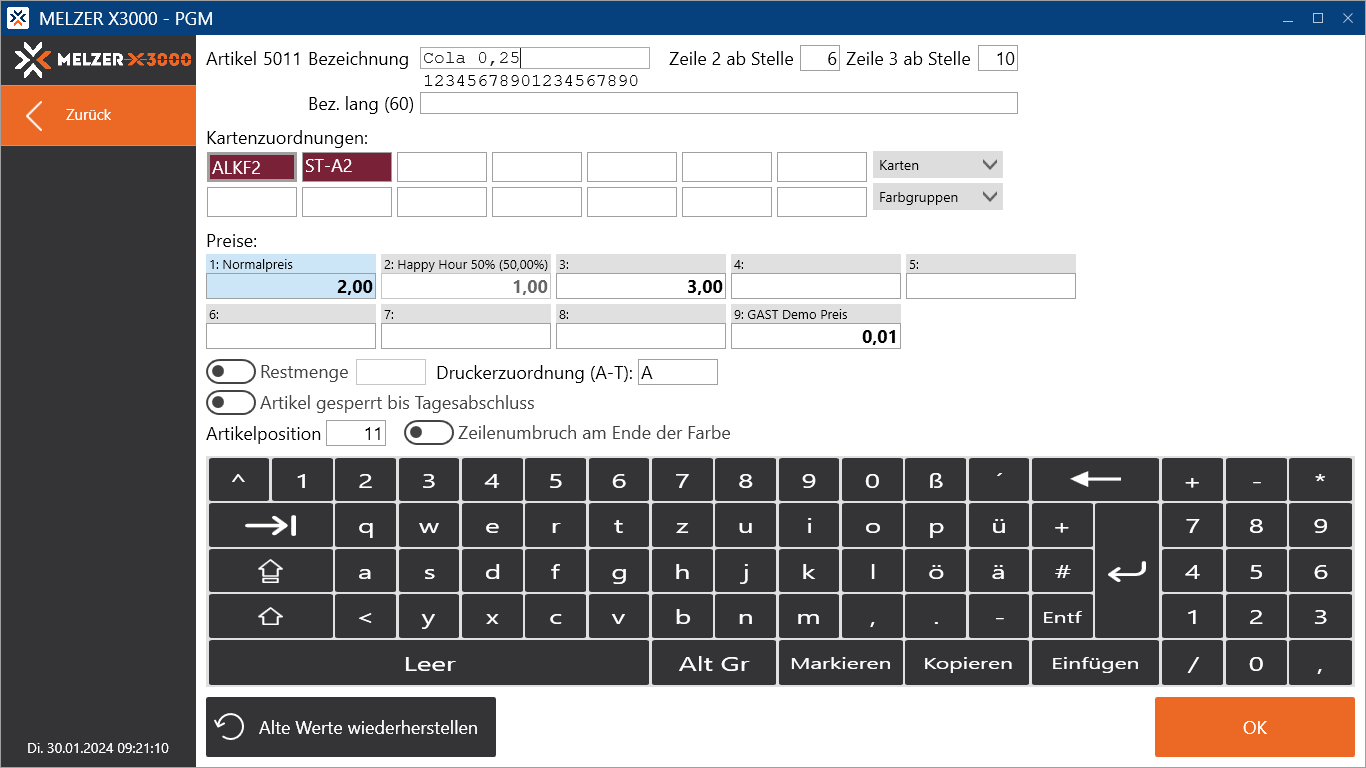1366x768 pixels.
Task: Enable Artikel gesperrt bis Tagesabschluss
Action: [x=231, y=402]
